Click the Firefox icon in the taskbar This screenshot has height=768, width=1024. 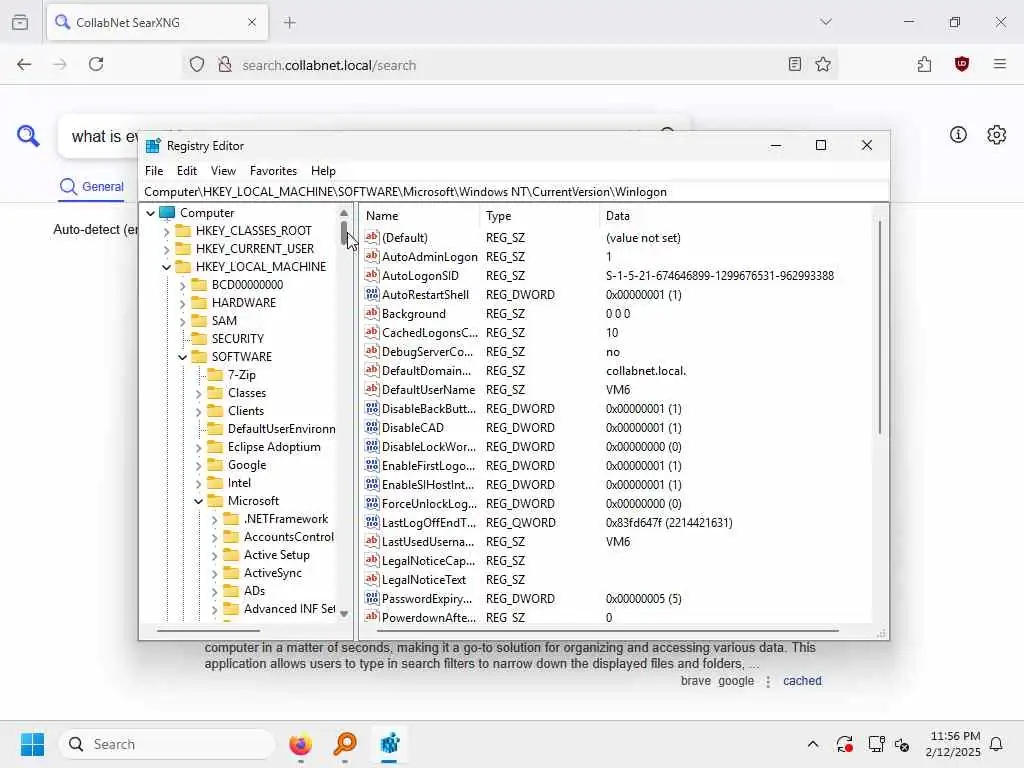(300, 744)
